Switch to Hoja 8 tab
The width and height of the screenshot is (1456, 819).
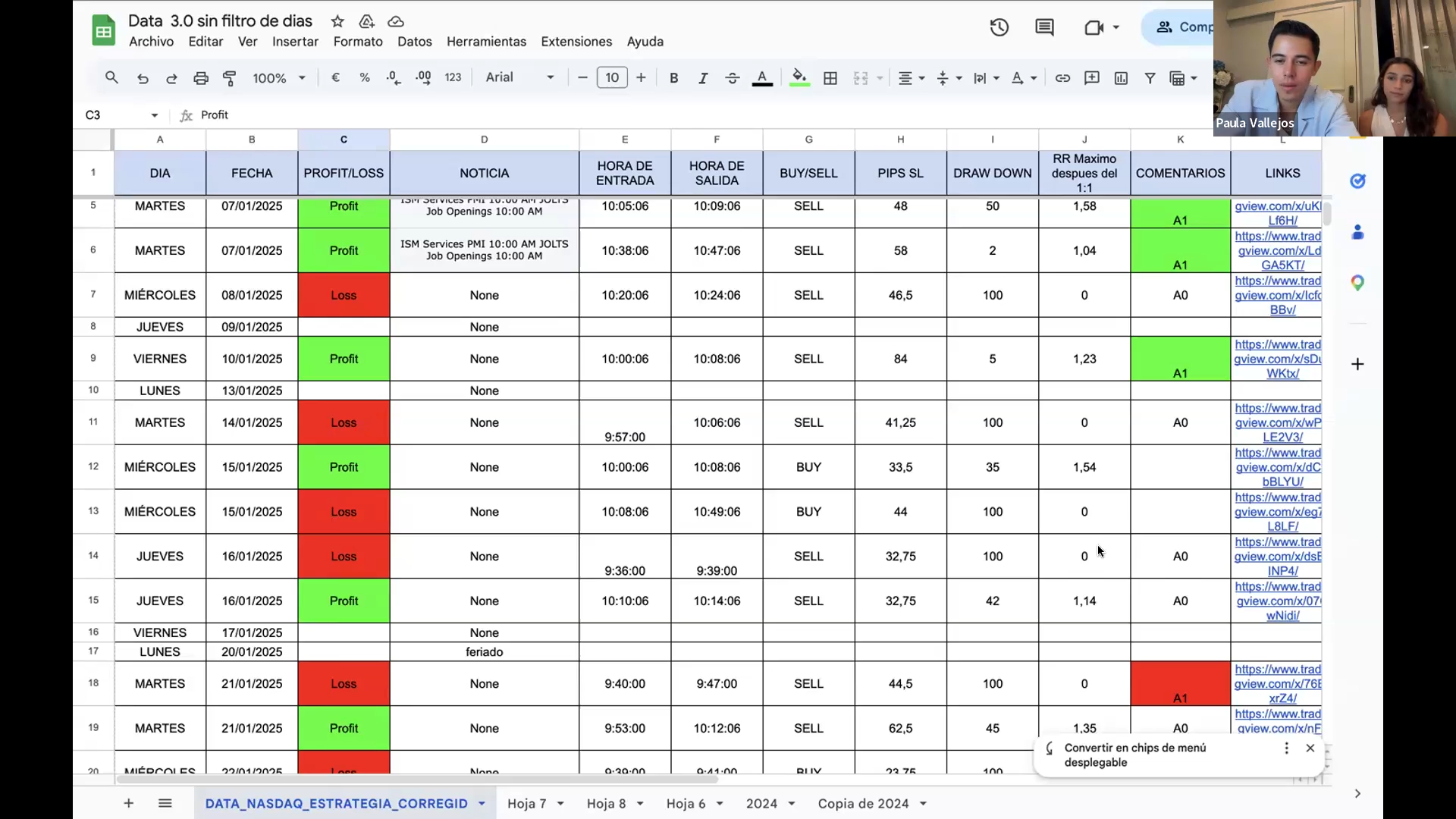[x=606, y=804]
